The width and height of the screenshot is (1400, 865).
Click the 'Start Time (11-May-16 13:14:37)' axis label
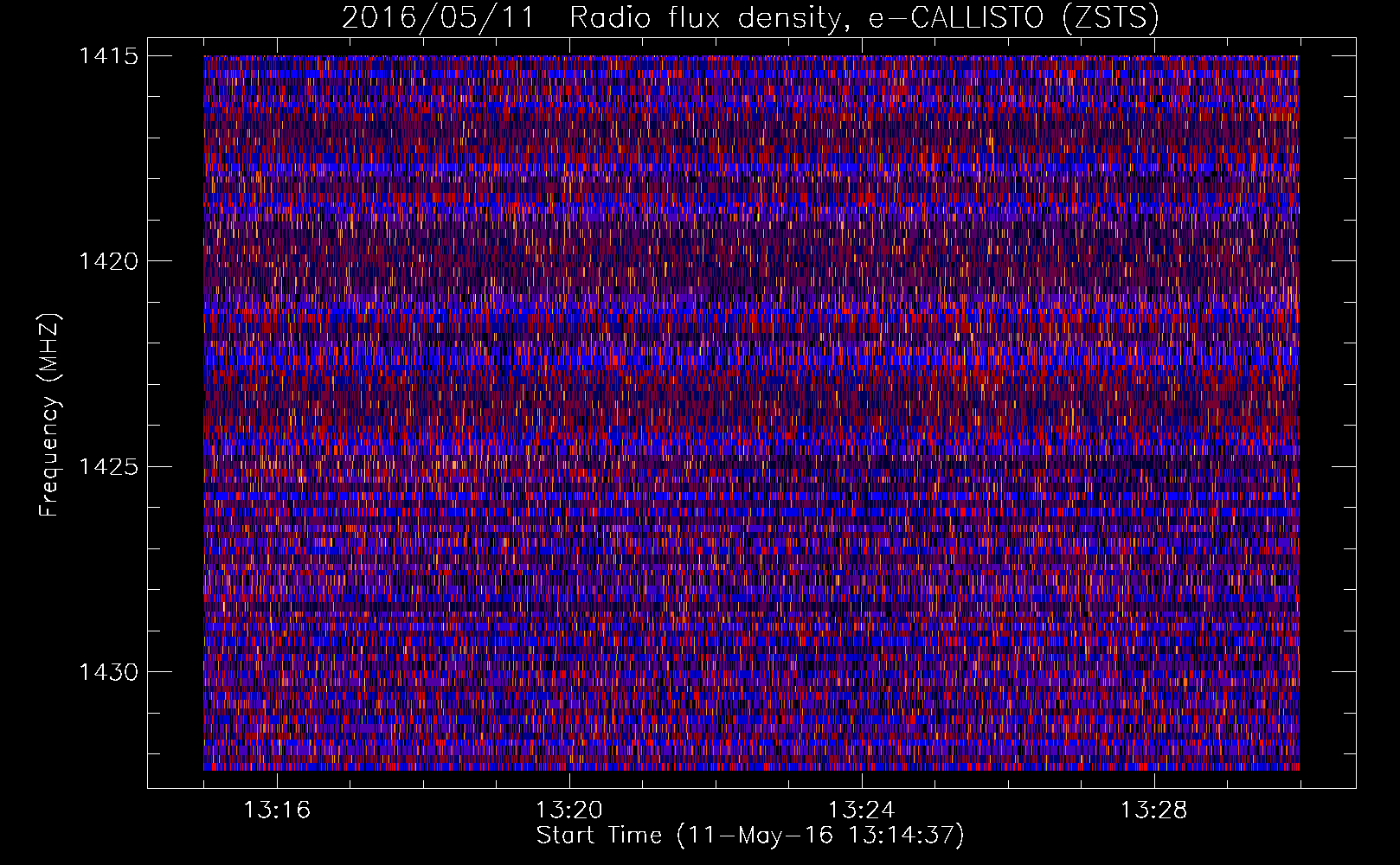(750, 836)
